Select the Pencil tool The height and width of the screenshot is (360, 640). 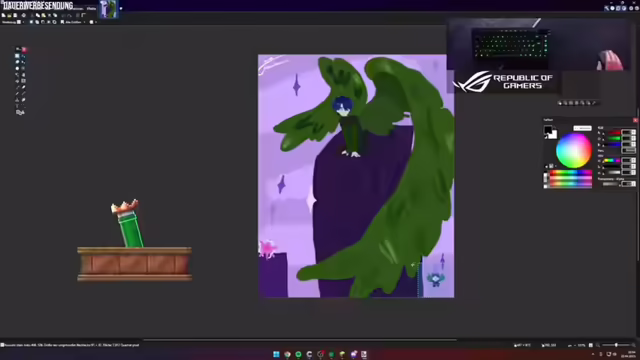pos(17,93)
